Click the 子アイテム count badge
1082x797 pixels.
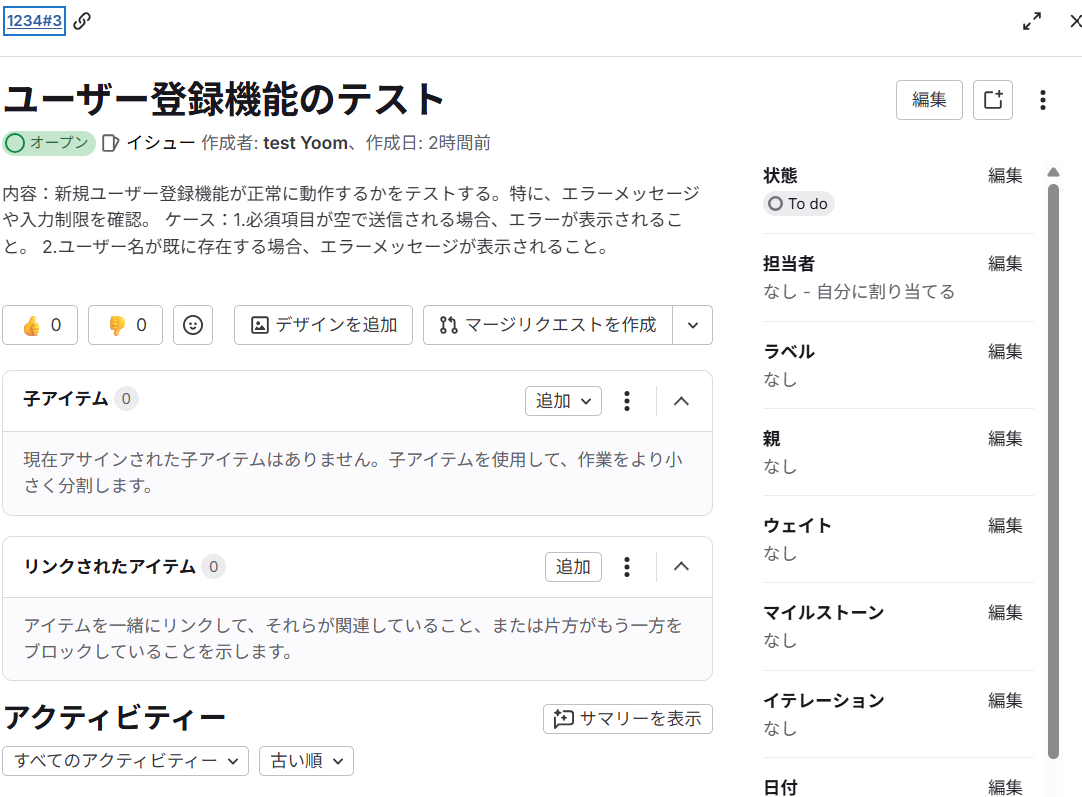(x=126, y=399)
